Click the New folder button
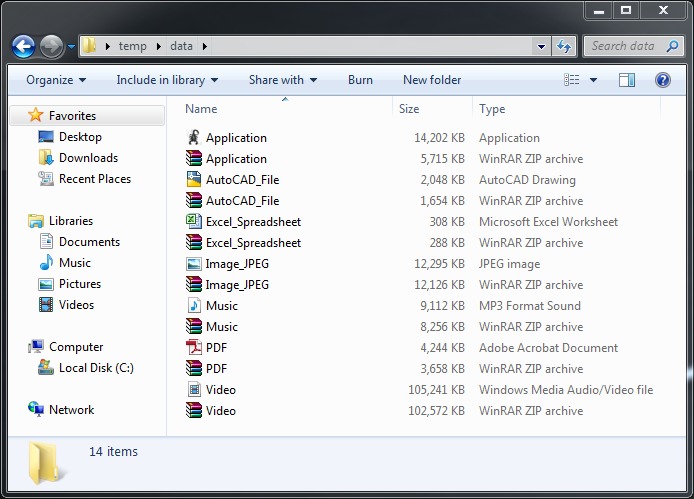The height and width of the screenshot is (499, 694). 432,80
